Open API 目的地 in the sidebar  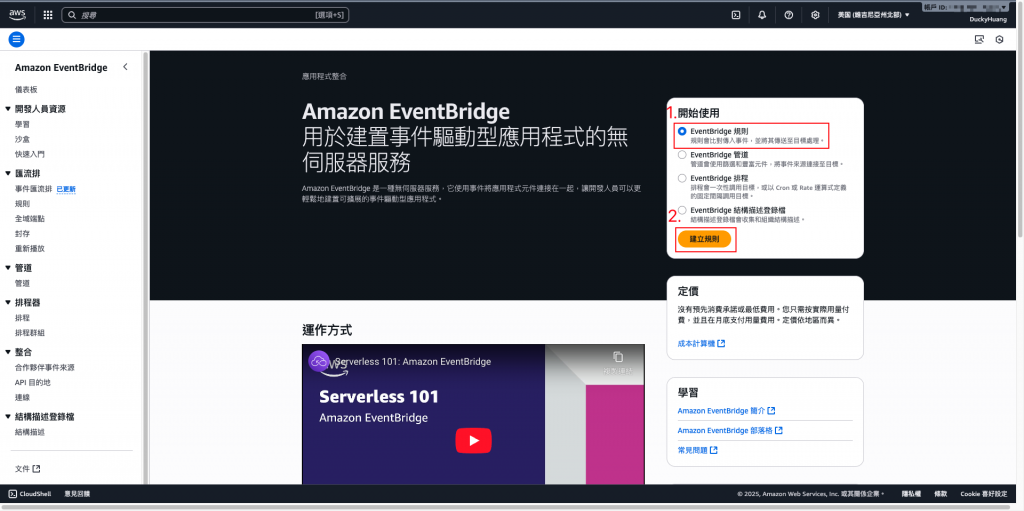33,383
